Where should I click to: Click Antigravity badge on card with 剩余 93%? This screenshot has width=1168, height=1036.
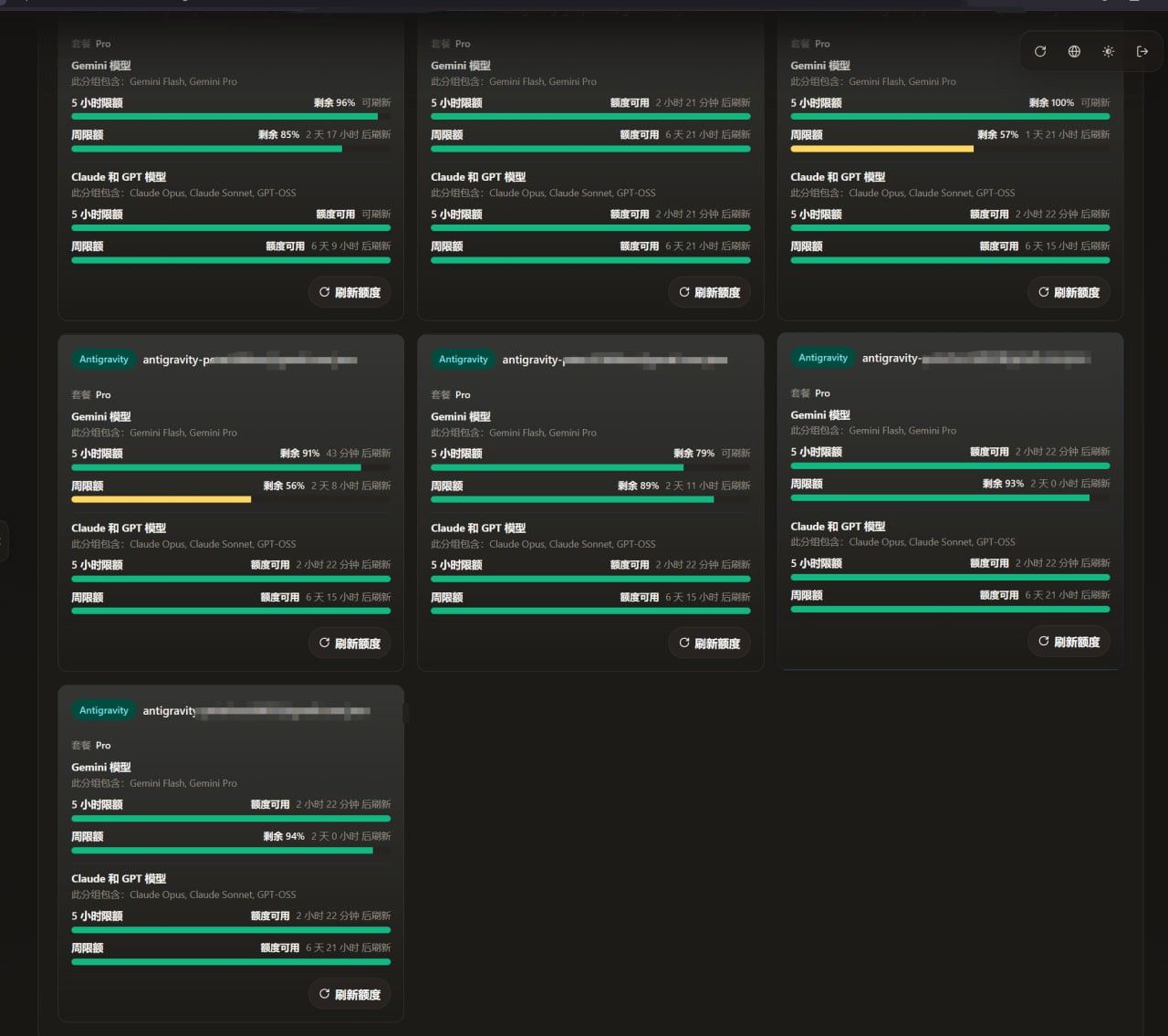(x=823, y=358)
